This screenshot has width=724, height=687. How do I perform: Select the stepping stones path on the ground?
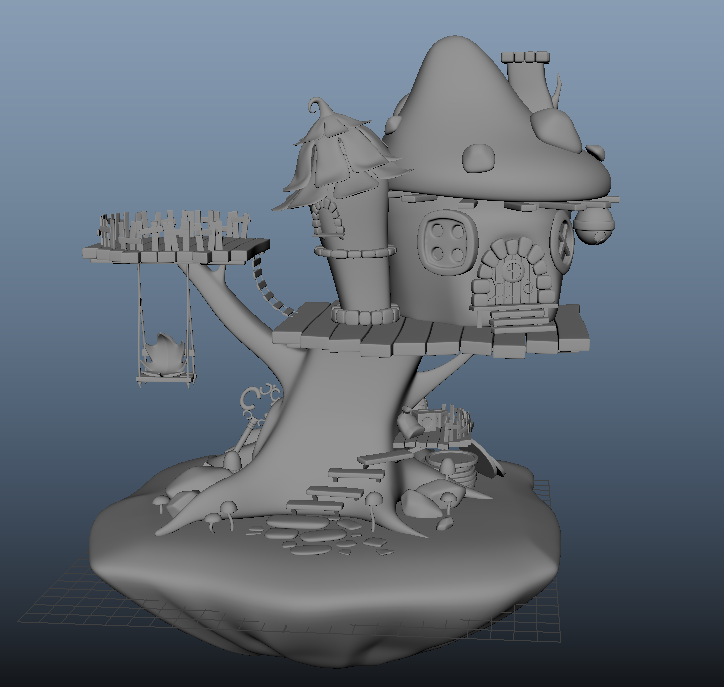tap(319, 536)
